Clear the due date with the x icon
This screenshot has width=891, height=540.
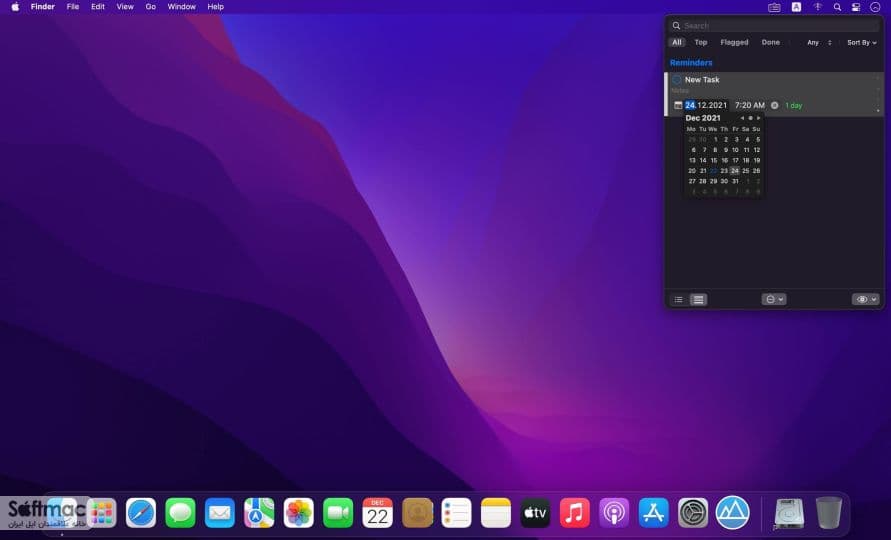point(775,105)
